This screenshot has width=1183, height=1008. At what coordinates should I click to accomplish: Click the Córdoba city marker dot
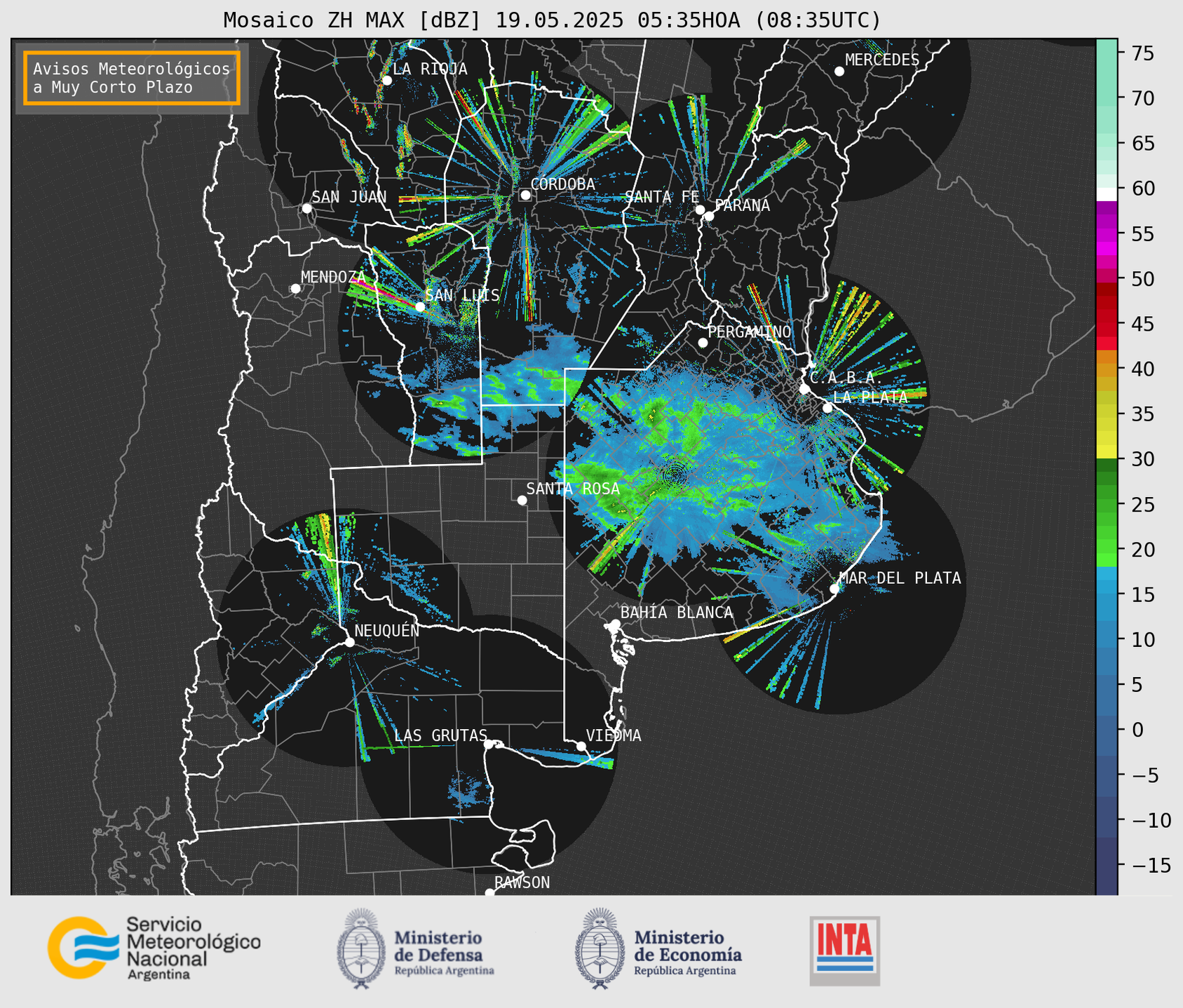pos(525,195)
